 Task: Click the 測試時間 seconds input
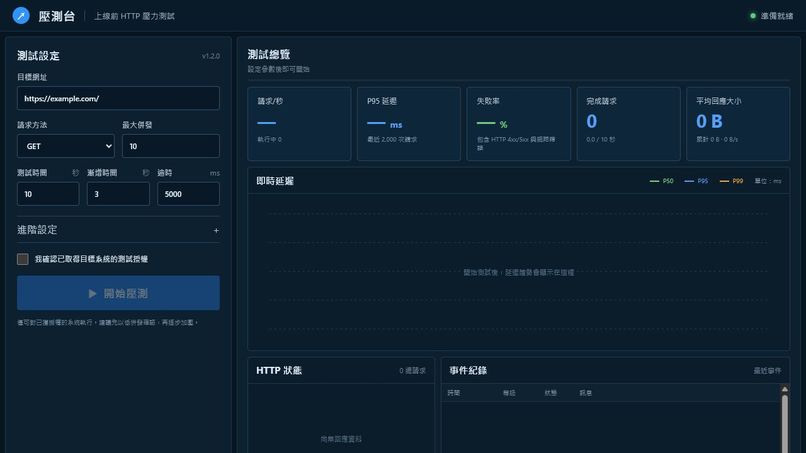coord(48,194)
